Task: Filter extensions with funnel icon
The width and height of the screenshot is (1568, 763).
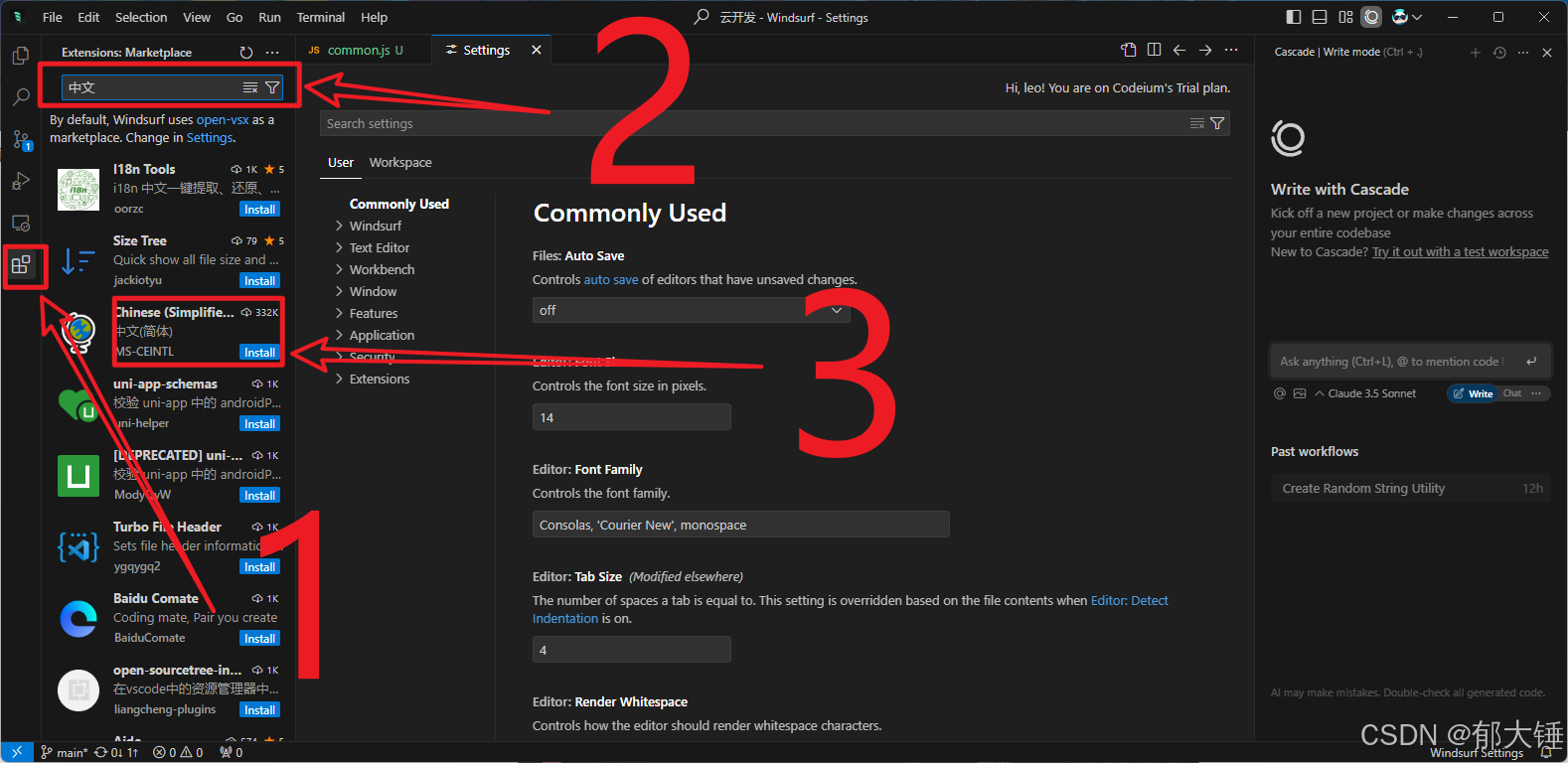Action: 272,87
